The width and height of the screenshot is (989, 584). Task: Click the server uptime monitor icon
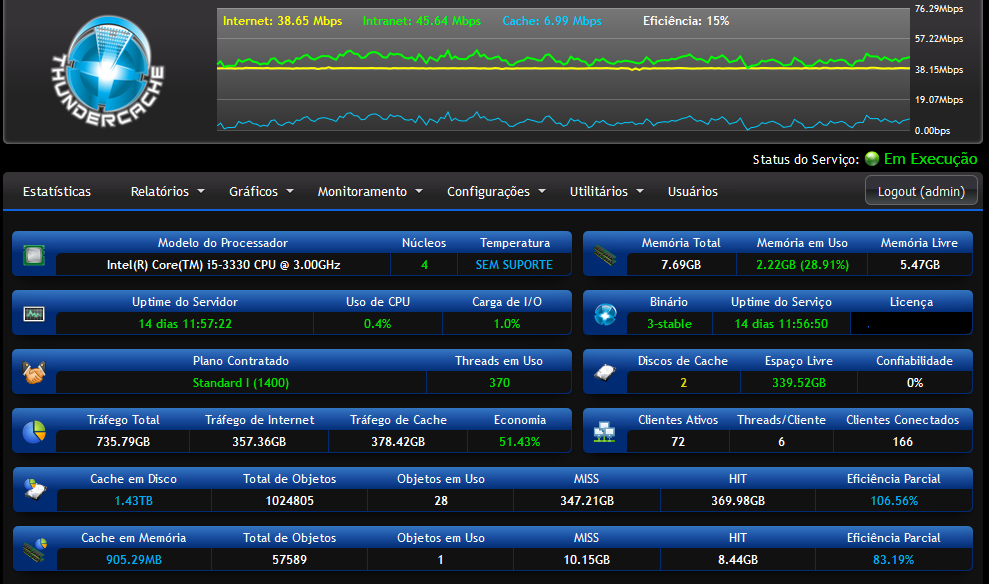(x=34, y=313)
